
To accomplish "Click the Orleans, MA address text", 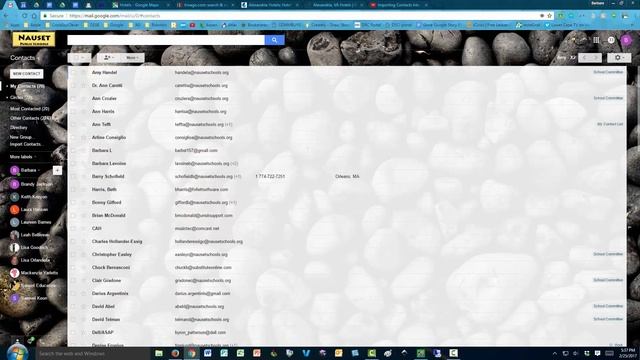I will 347,177.
